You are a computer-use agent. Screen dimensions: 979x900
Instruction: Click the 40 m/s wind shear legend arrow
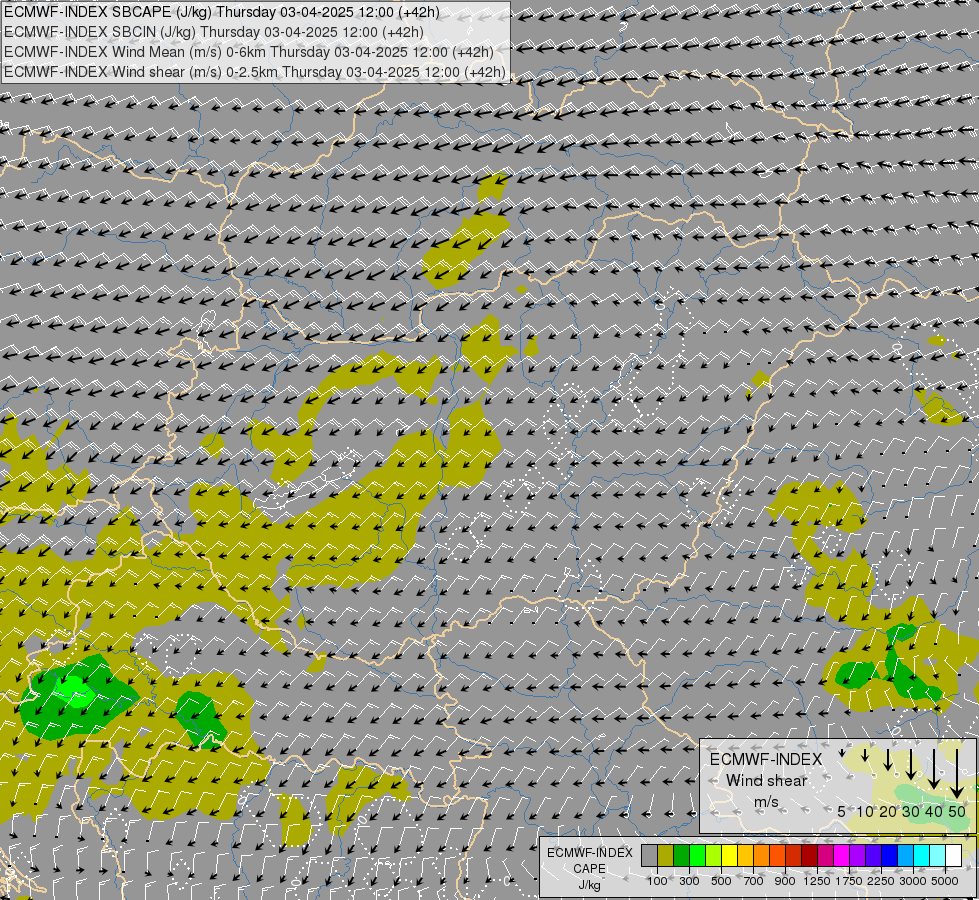click(x=934, y=769)
